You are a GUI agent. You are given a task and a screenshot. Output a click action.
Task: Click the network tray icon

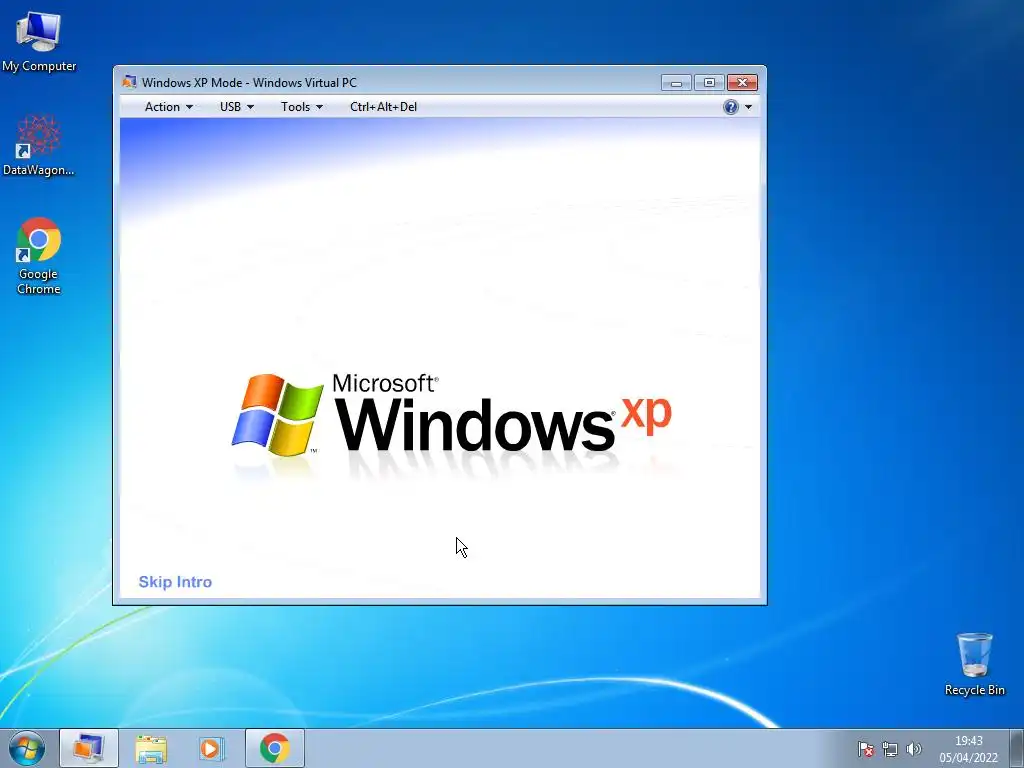[889, 749]
